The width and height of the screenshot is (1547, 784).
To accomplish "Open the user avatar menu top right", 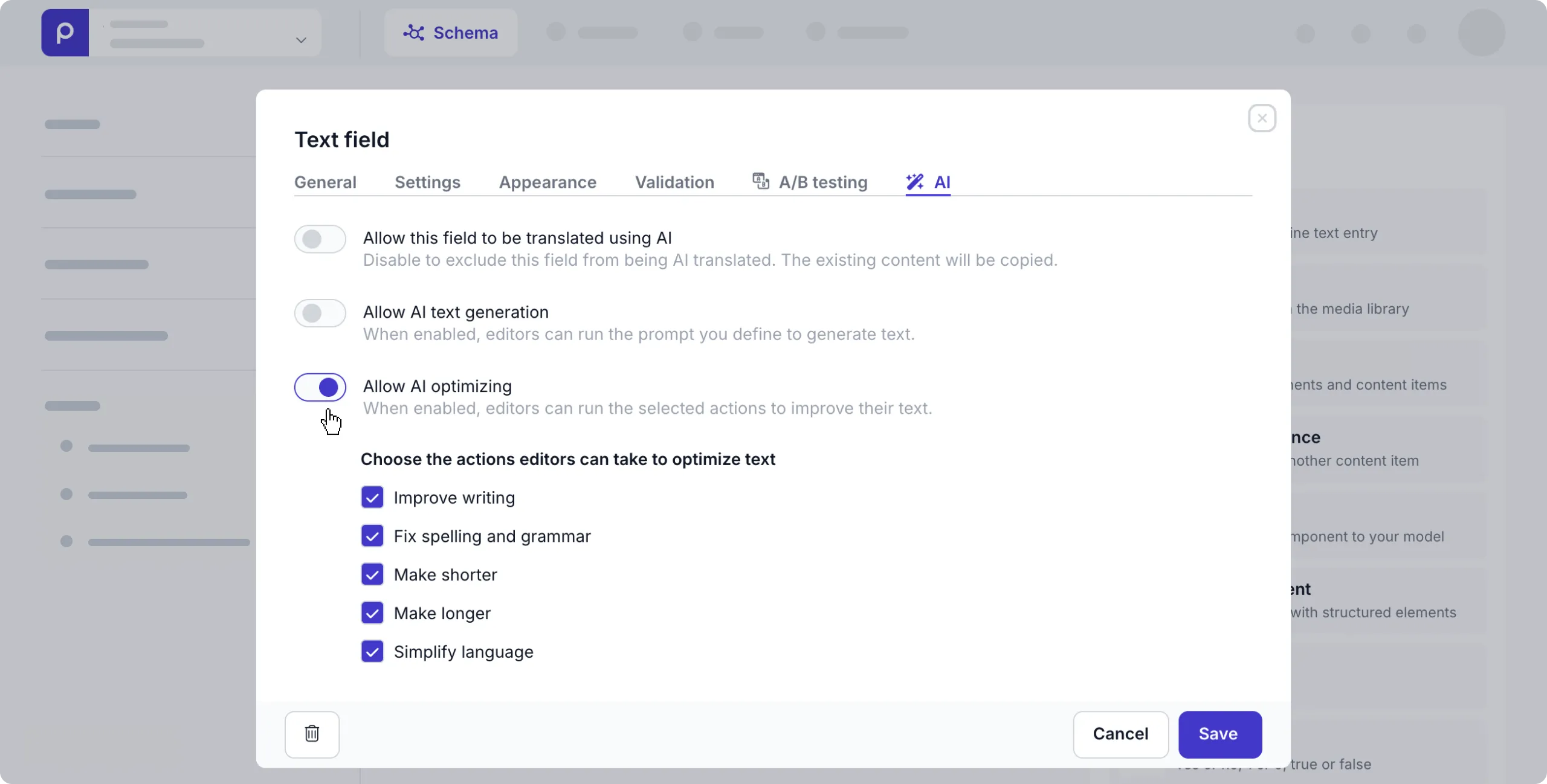I will (1481, 33).
